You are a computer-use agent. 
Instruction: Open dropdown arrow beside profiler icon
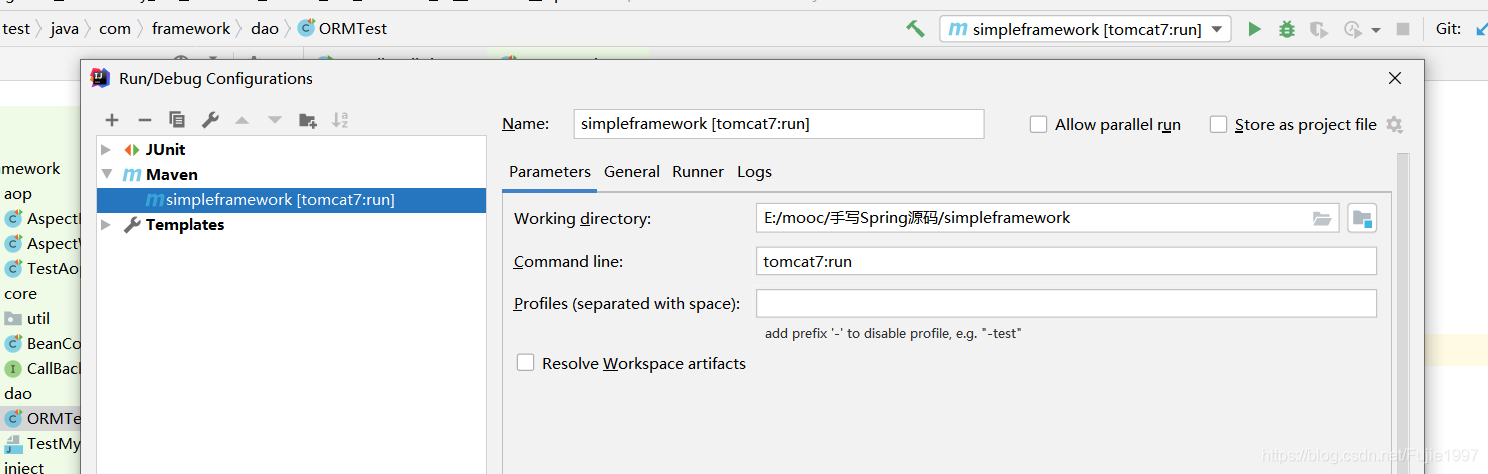pos(1376,30)
